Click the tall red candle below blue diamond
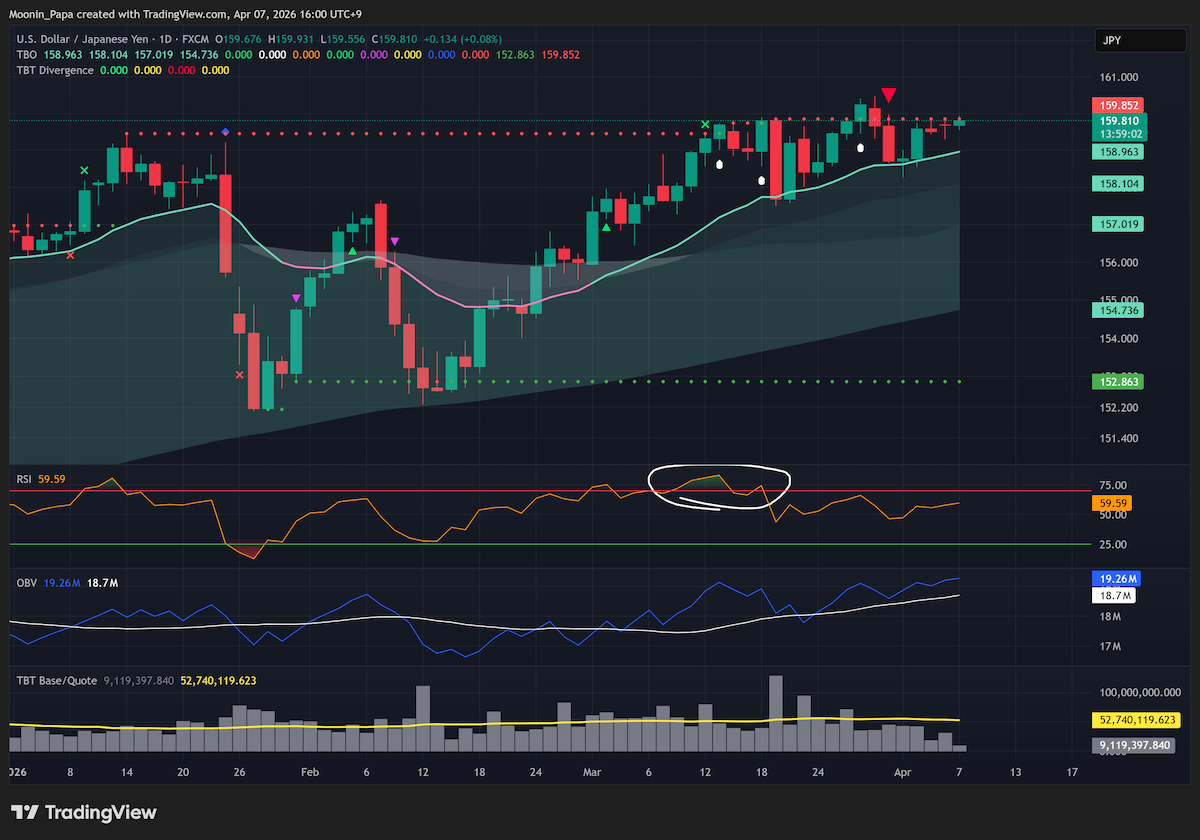 point(226,224)
